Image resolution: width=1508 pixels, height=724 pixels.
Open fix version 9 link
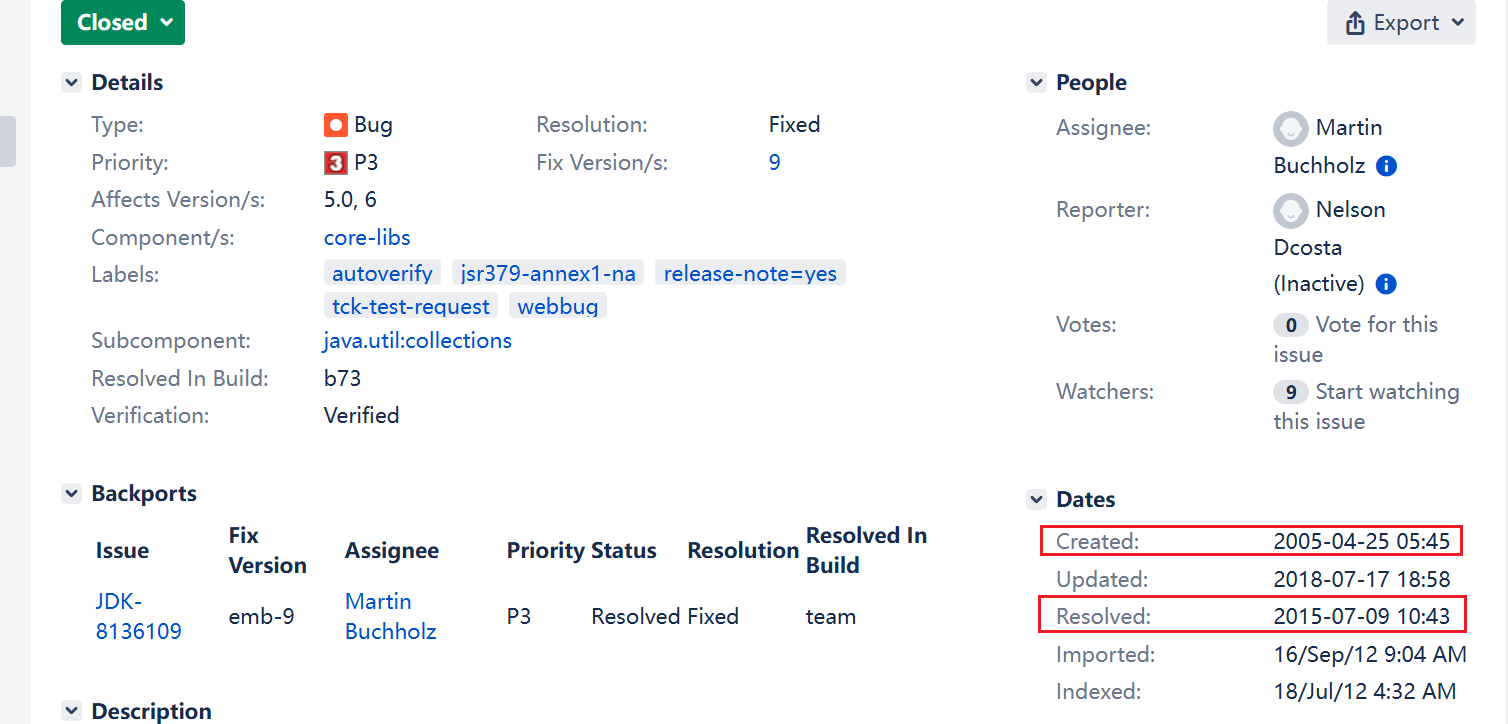click(774, 163)
